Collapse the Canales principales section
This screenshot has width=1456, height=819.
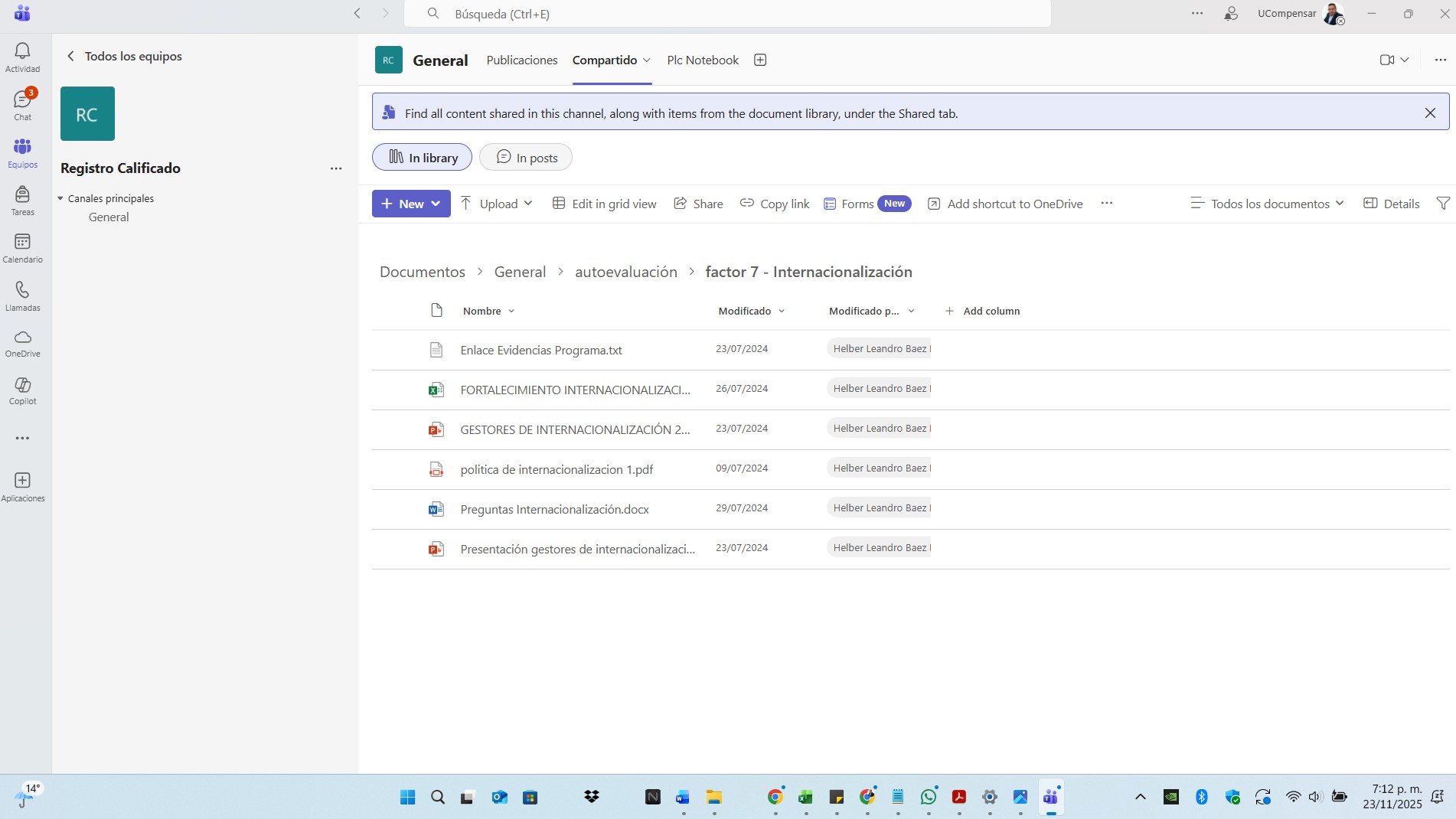[60, 198]
